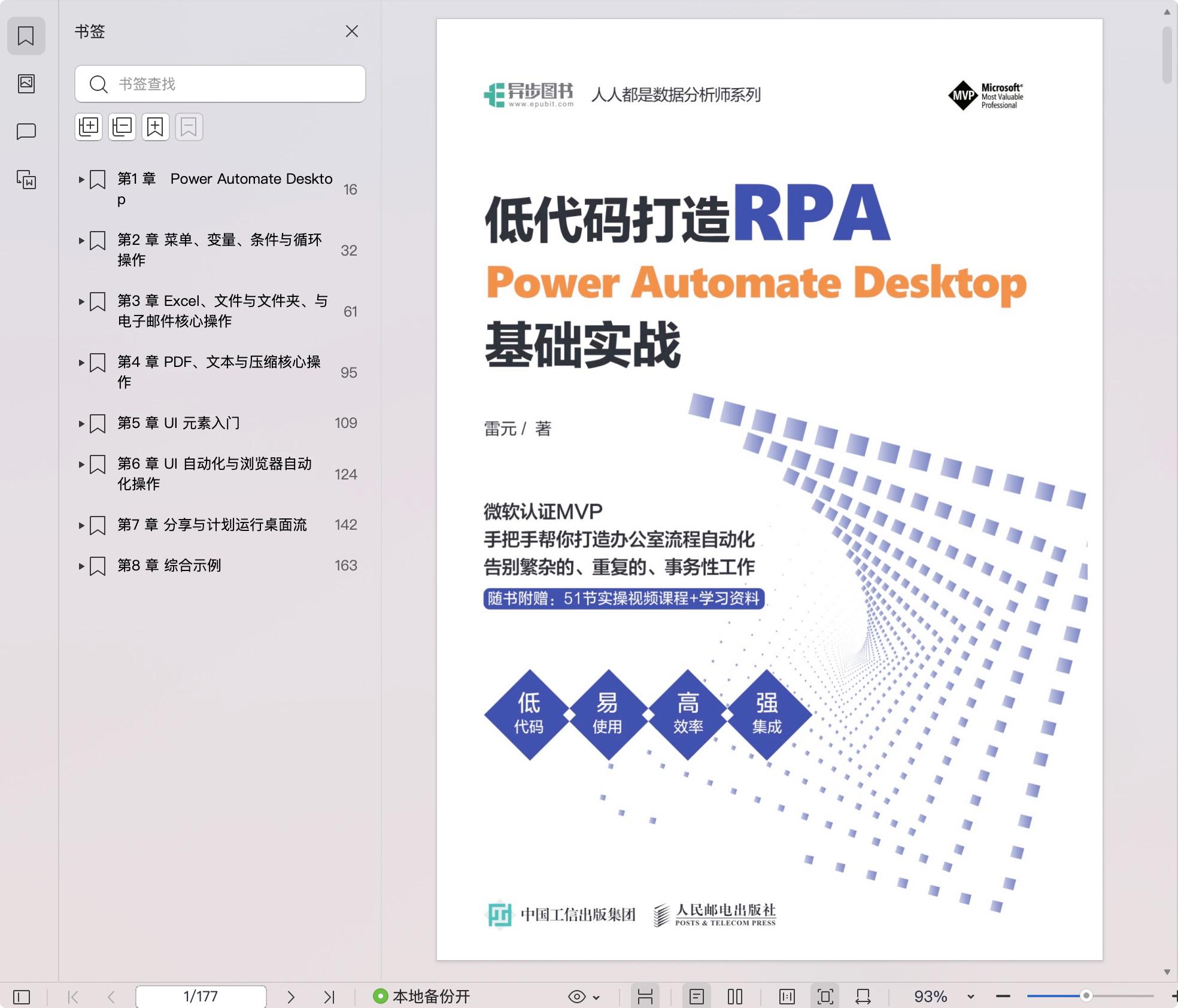Click the vertical scrollbar thumb
This screenshot has width=1178, height=1008.
(1167, 54)
